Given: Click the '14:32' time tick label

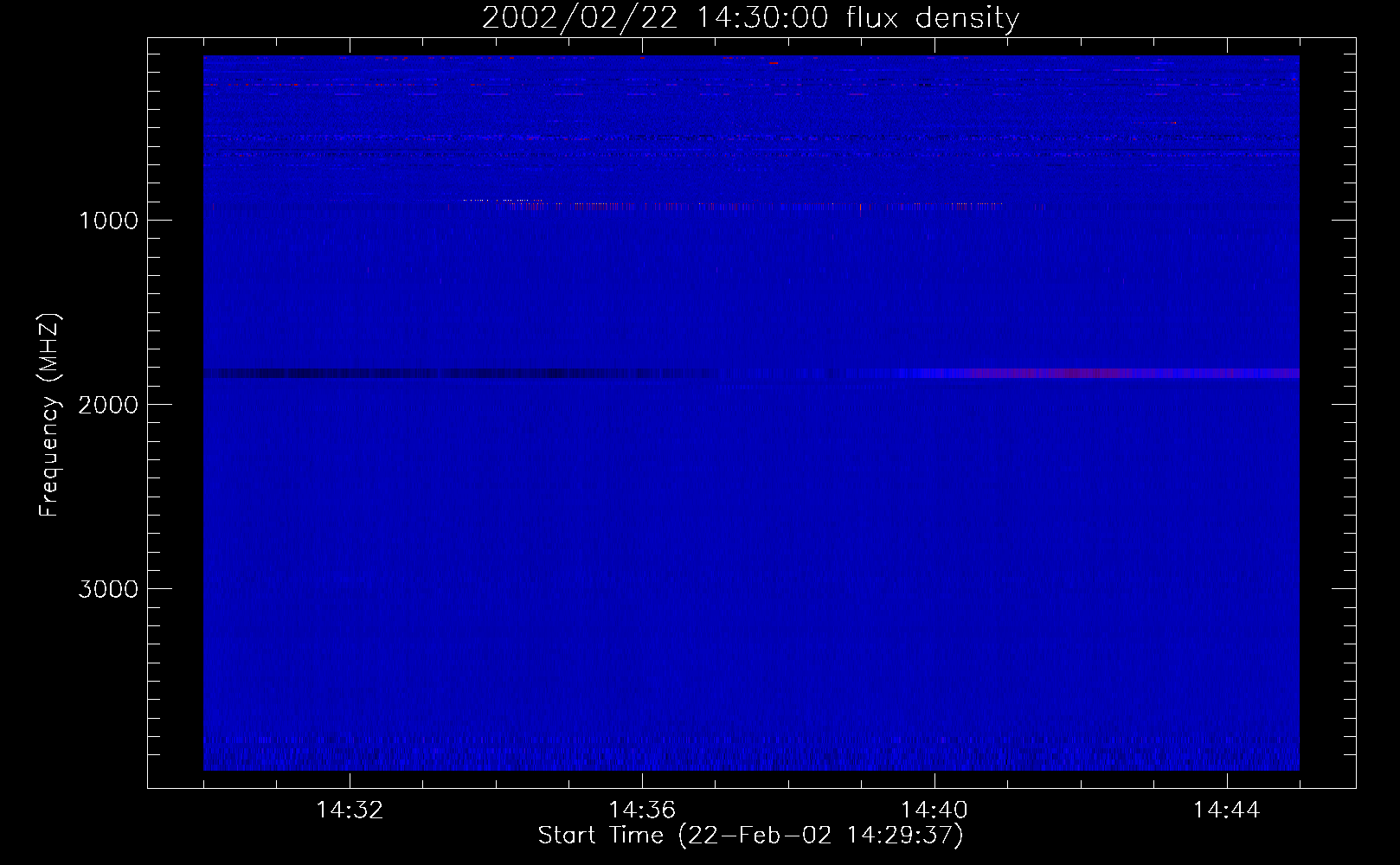Looking at the screenshot, I should click(x=350, y=811).
